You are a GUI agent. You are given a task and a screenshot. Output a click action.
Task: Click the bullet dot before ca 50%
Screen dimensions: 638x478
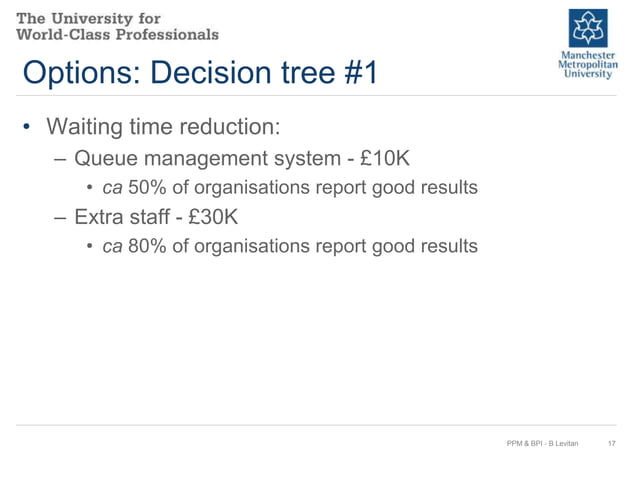coord(90,188)
